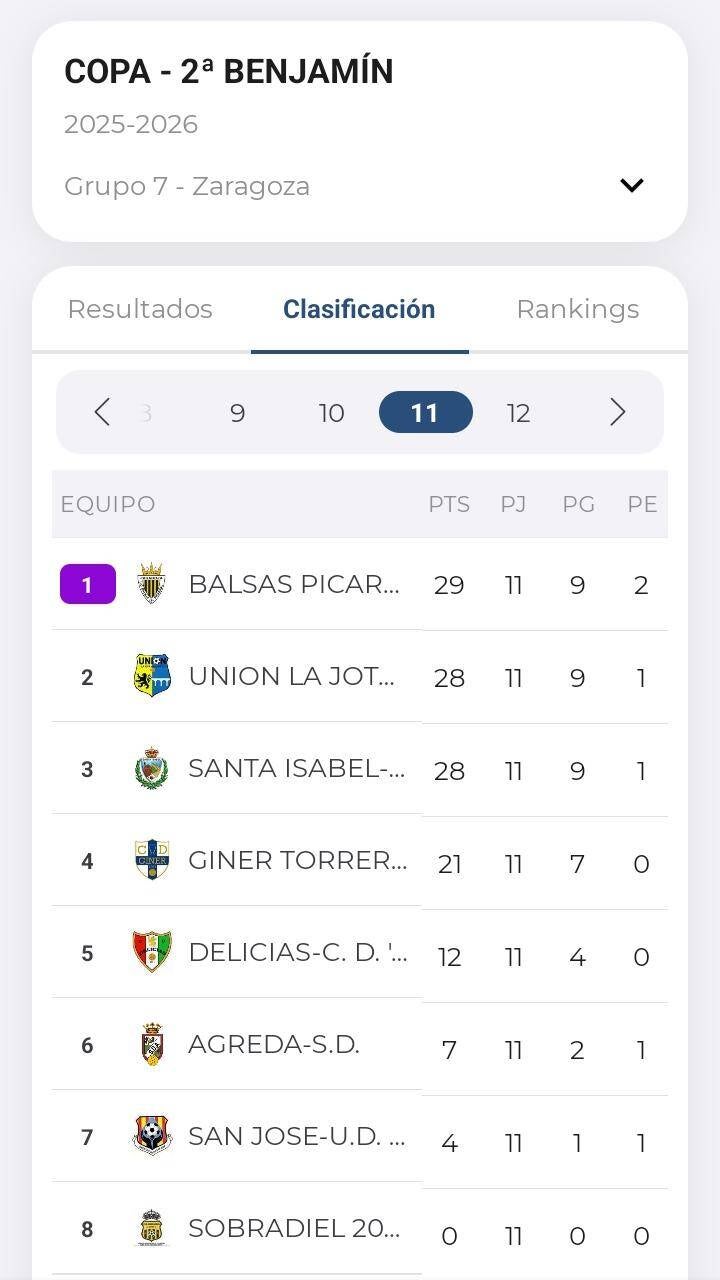Open the Balsas Picarral team crest
This screenshot has width=720, height=1280.
[152, 584]
